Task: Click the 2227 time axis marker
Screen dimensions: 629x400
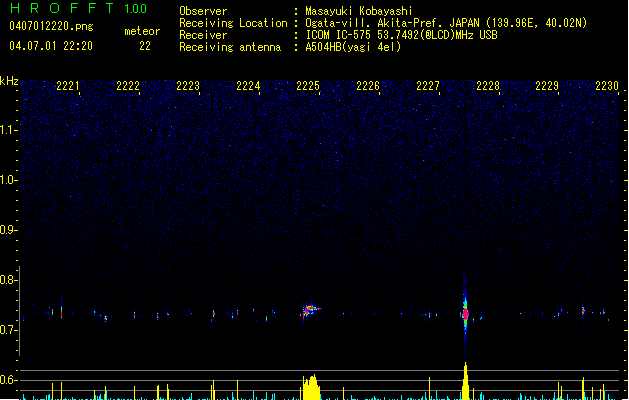Action: [x=428, y=86]
